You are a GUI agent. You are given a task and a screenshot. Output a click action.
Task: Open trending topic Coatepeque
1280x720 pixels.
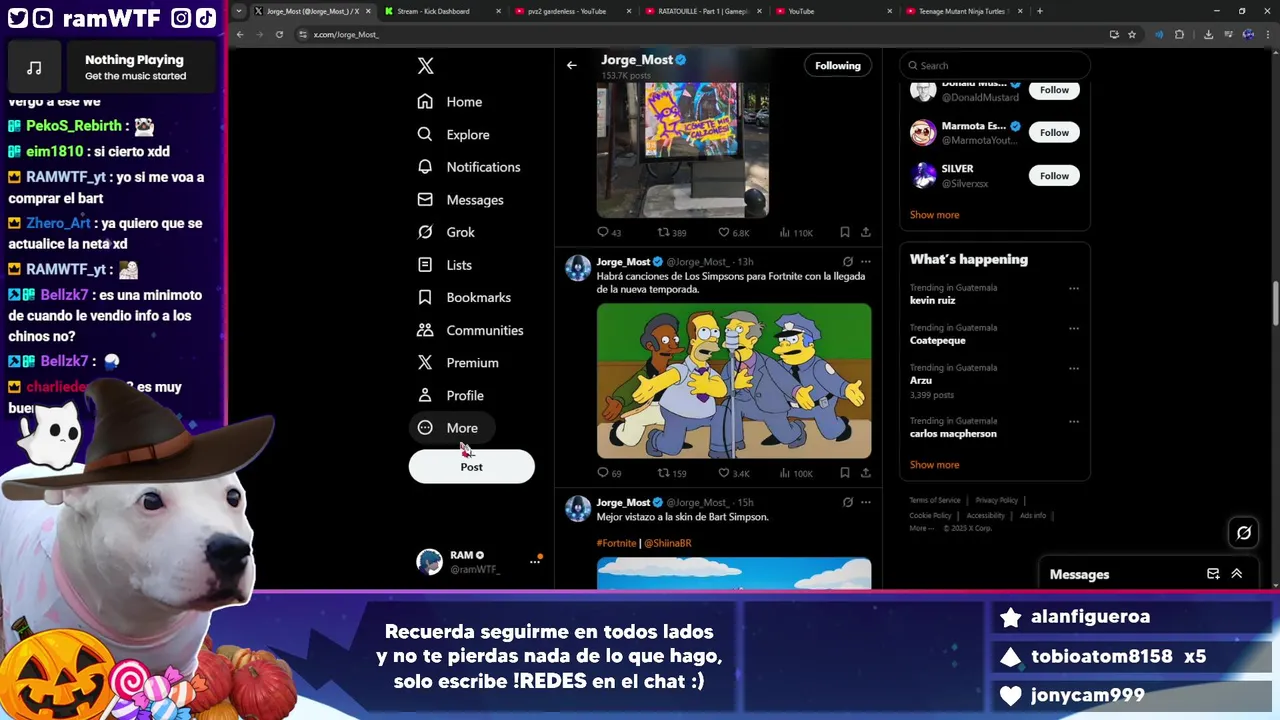point(937,340)
